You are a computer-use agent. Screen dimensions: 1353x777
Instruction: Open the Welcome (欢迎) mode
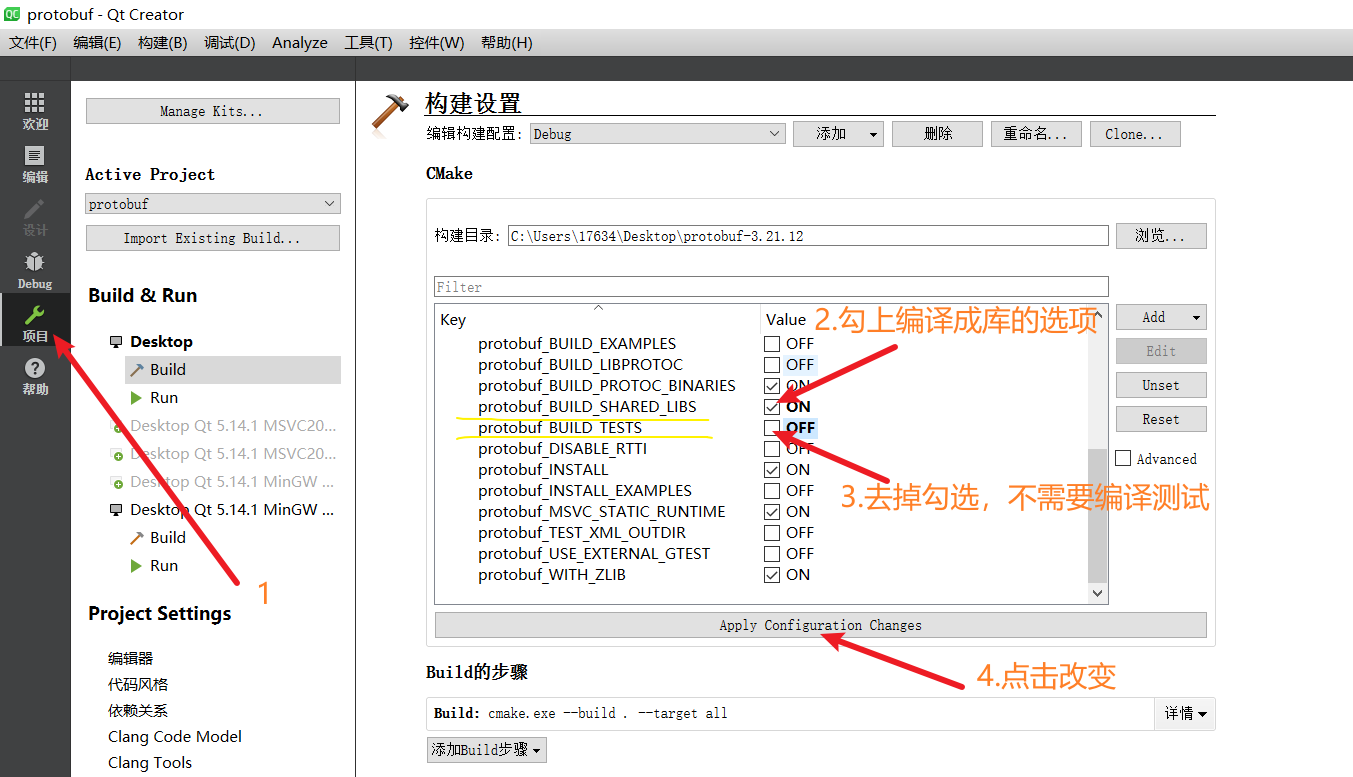35,111
